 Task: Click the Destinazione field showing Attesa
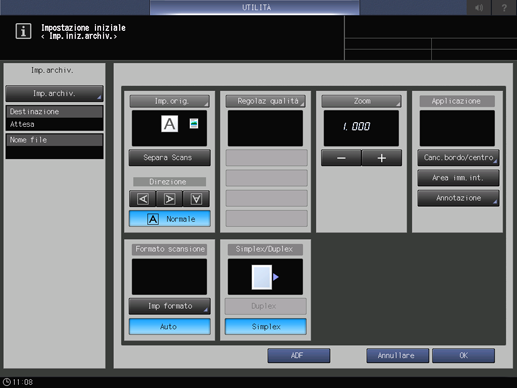coord(54,118)
